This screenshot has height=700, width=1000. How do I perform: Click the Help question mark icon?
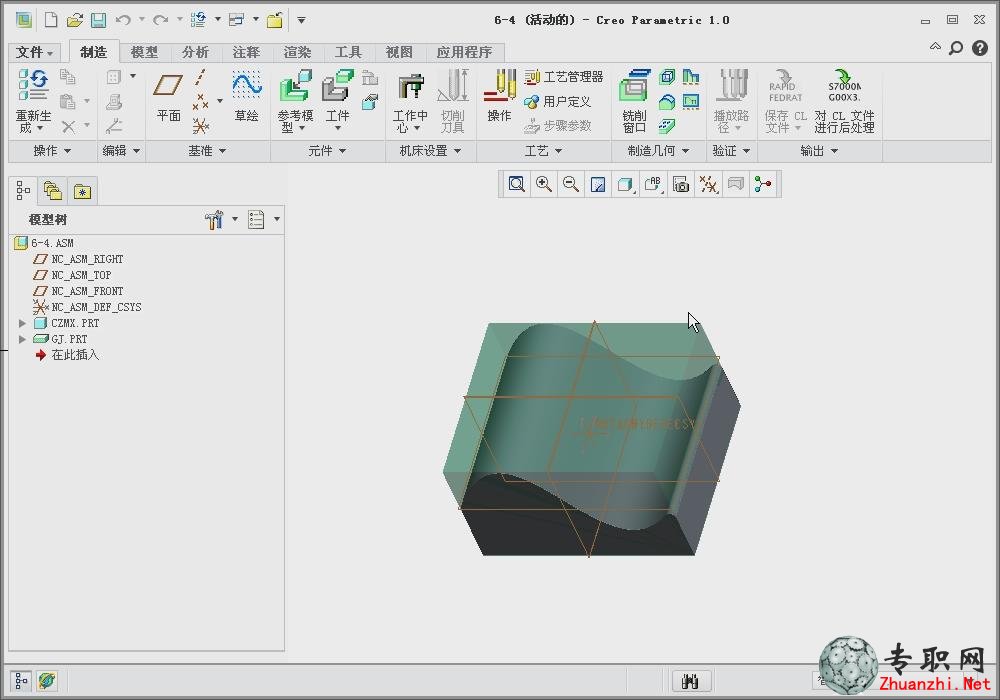coord(980,48)
